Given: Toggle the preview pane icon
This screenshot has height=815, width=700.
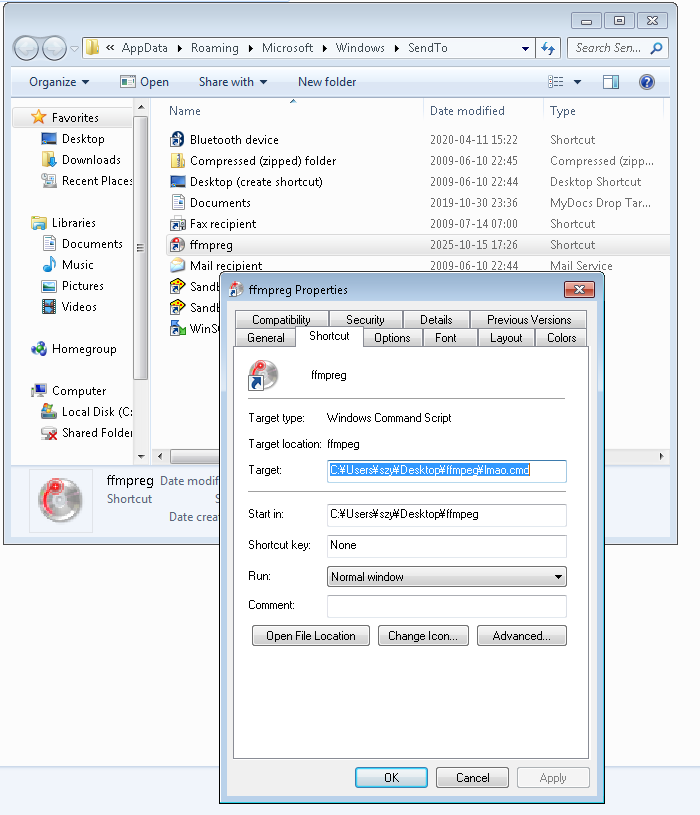Looking at the screenshot, I should coord(611,82).
